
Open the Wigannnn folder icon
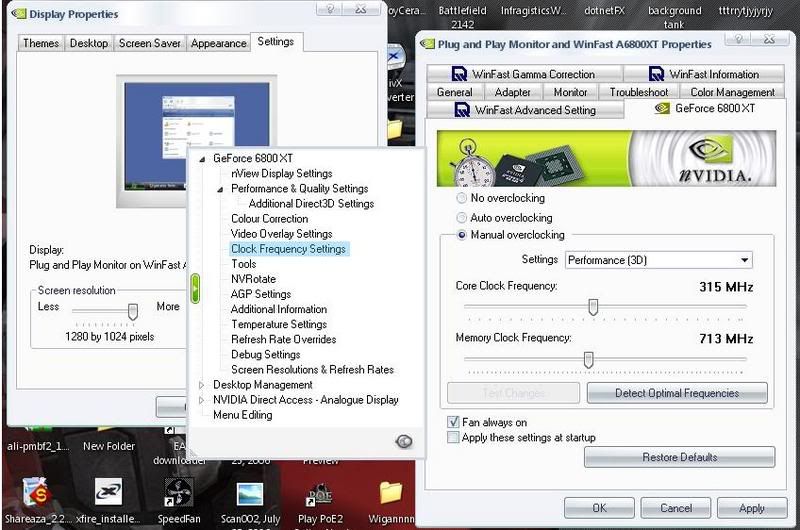coord(391,494)
